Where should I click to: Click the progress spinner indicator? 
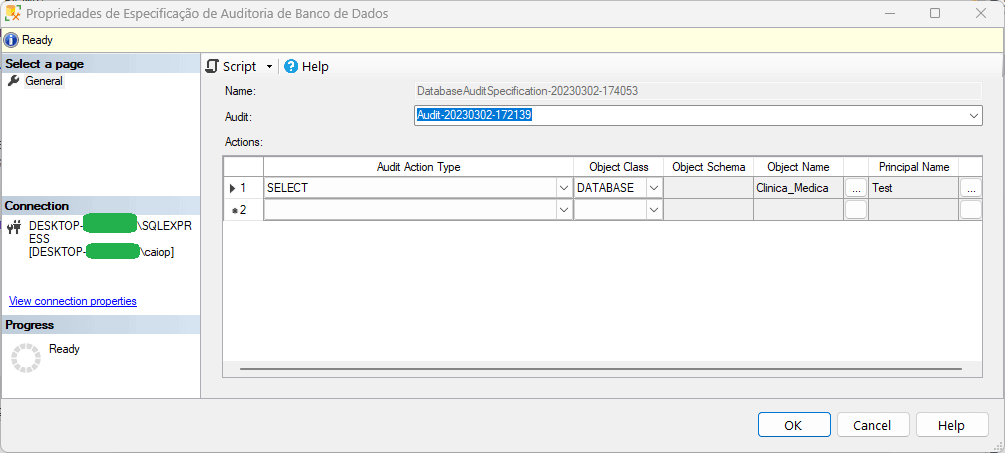click(26, 358)
